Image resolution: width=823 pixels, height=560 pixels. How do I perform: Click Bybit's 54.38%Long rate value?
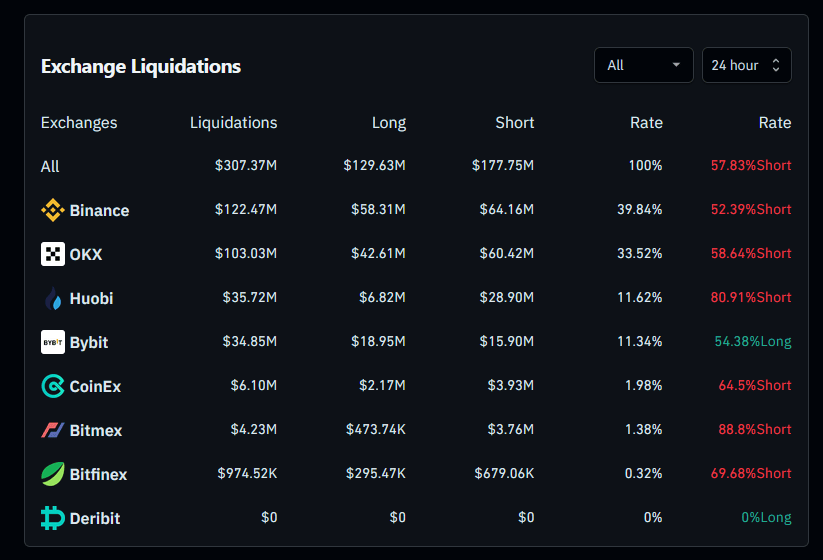point(752,341)
